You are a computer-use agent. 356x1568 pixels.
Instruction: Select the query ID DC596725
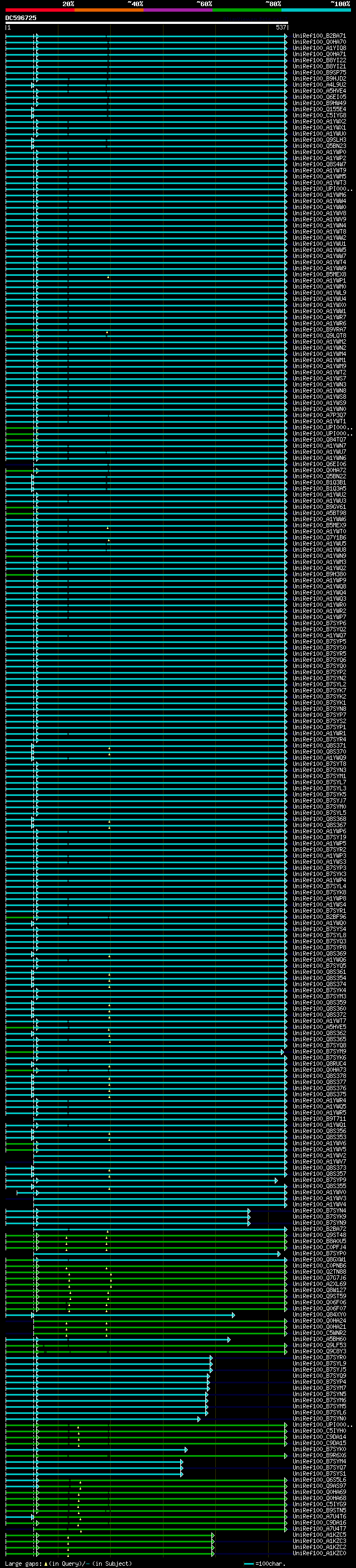pos(21,18)
